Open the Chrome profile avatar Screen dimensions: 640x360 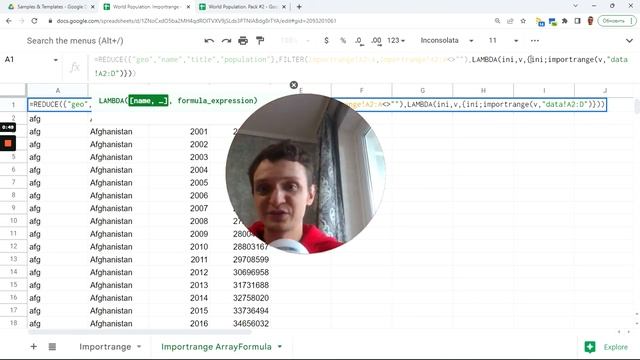590,21
